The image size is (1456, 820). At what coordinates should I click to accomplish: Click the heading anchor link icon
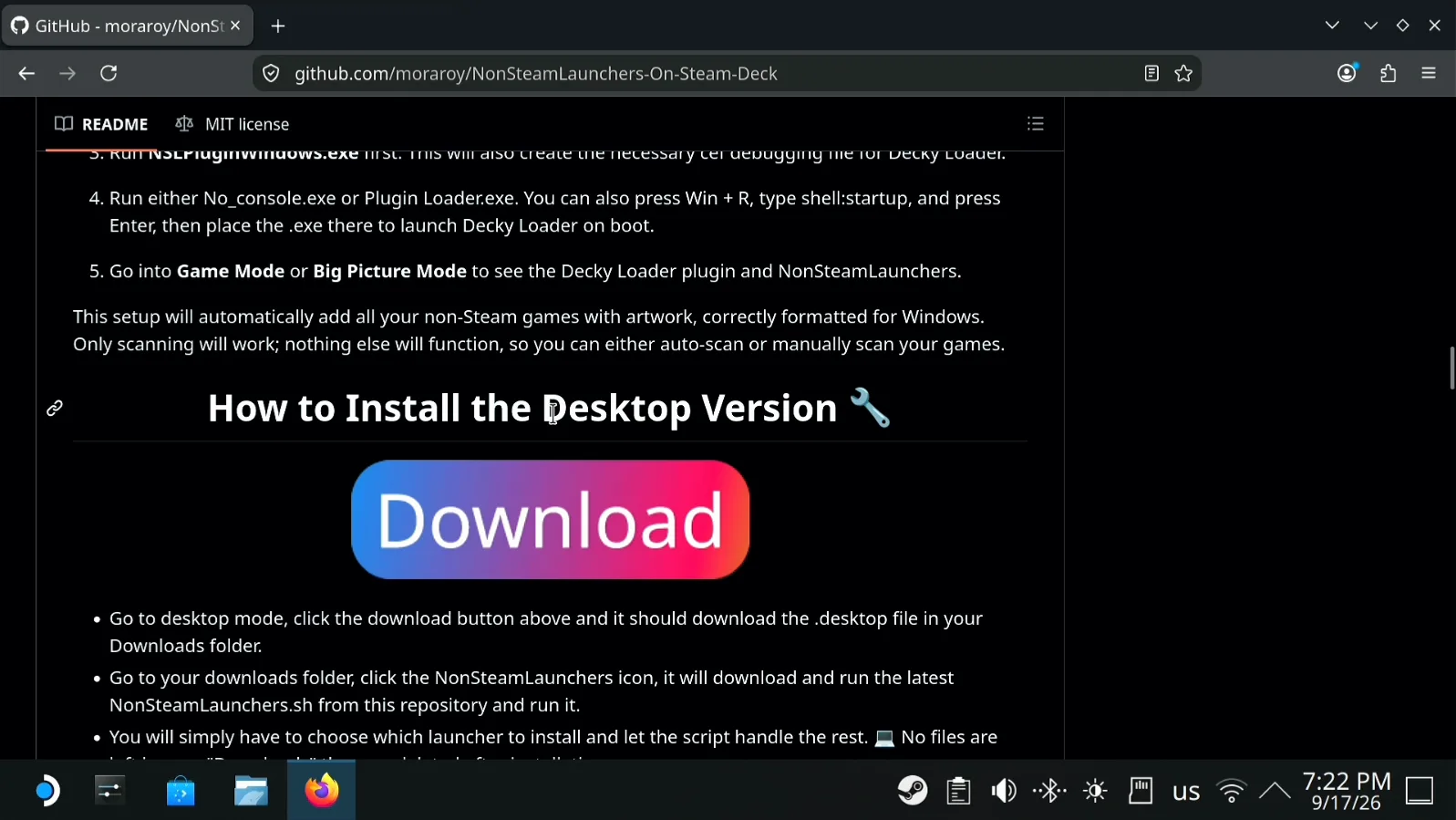55,408
